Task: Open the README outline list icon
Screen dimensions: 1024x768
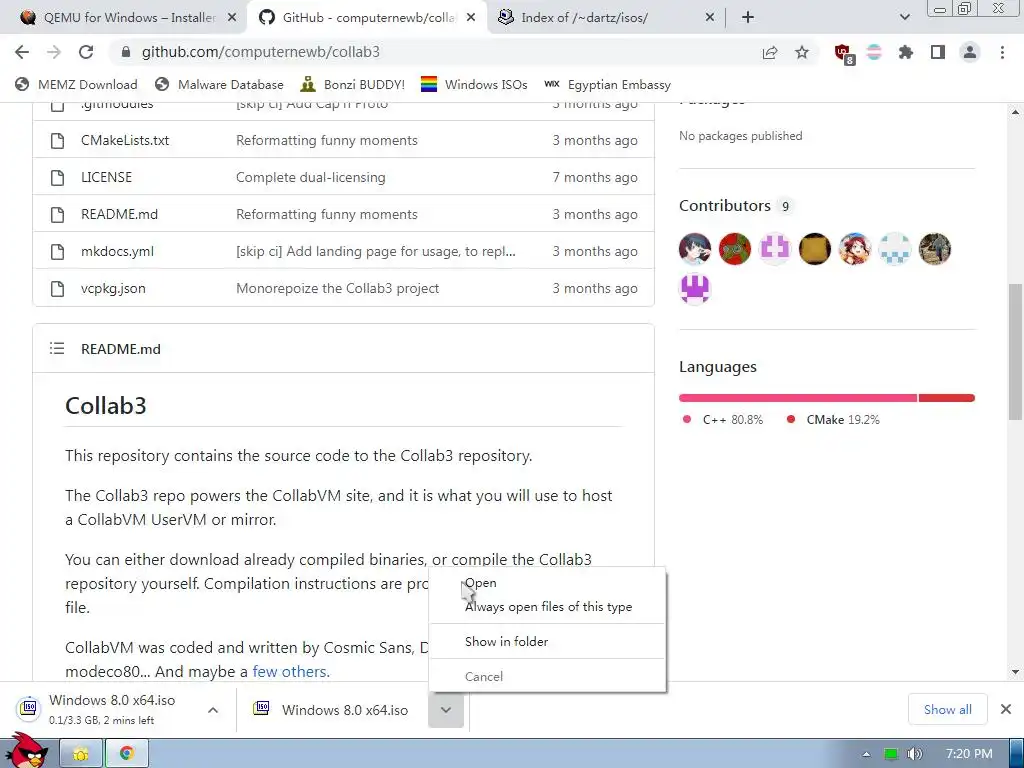Action: point(57,349)
